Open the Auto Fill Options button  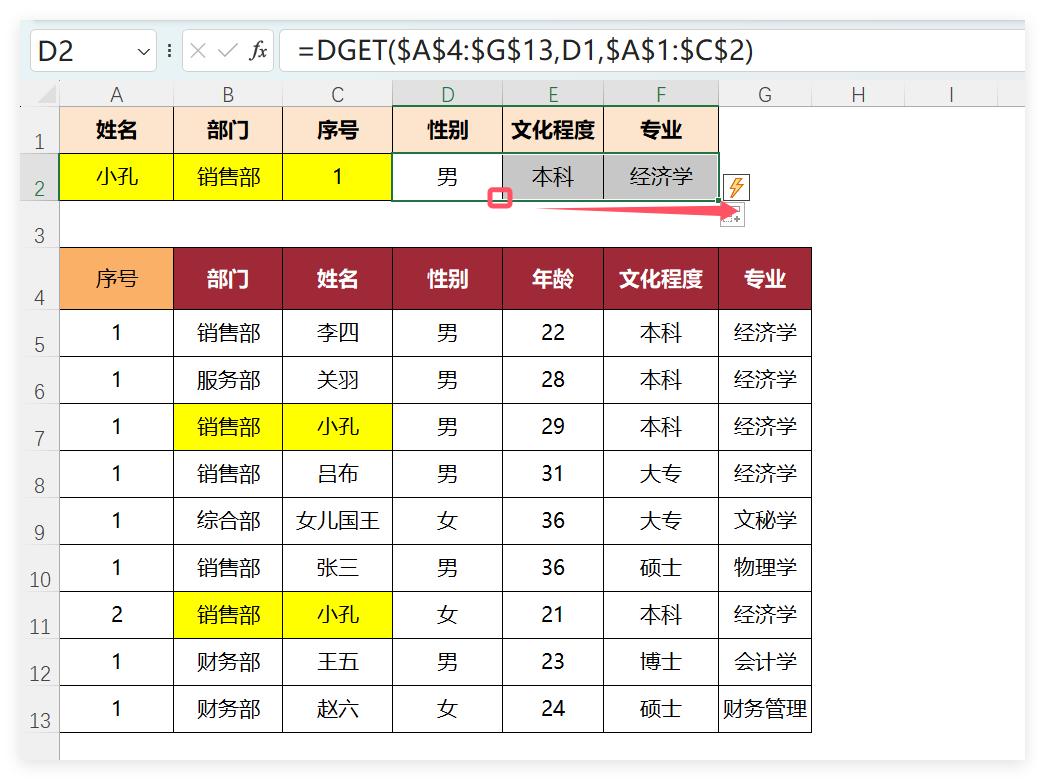[x=732, y=215]
